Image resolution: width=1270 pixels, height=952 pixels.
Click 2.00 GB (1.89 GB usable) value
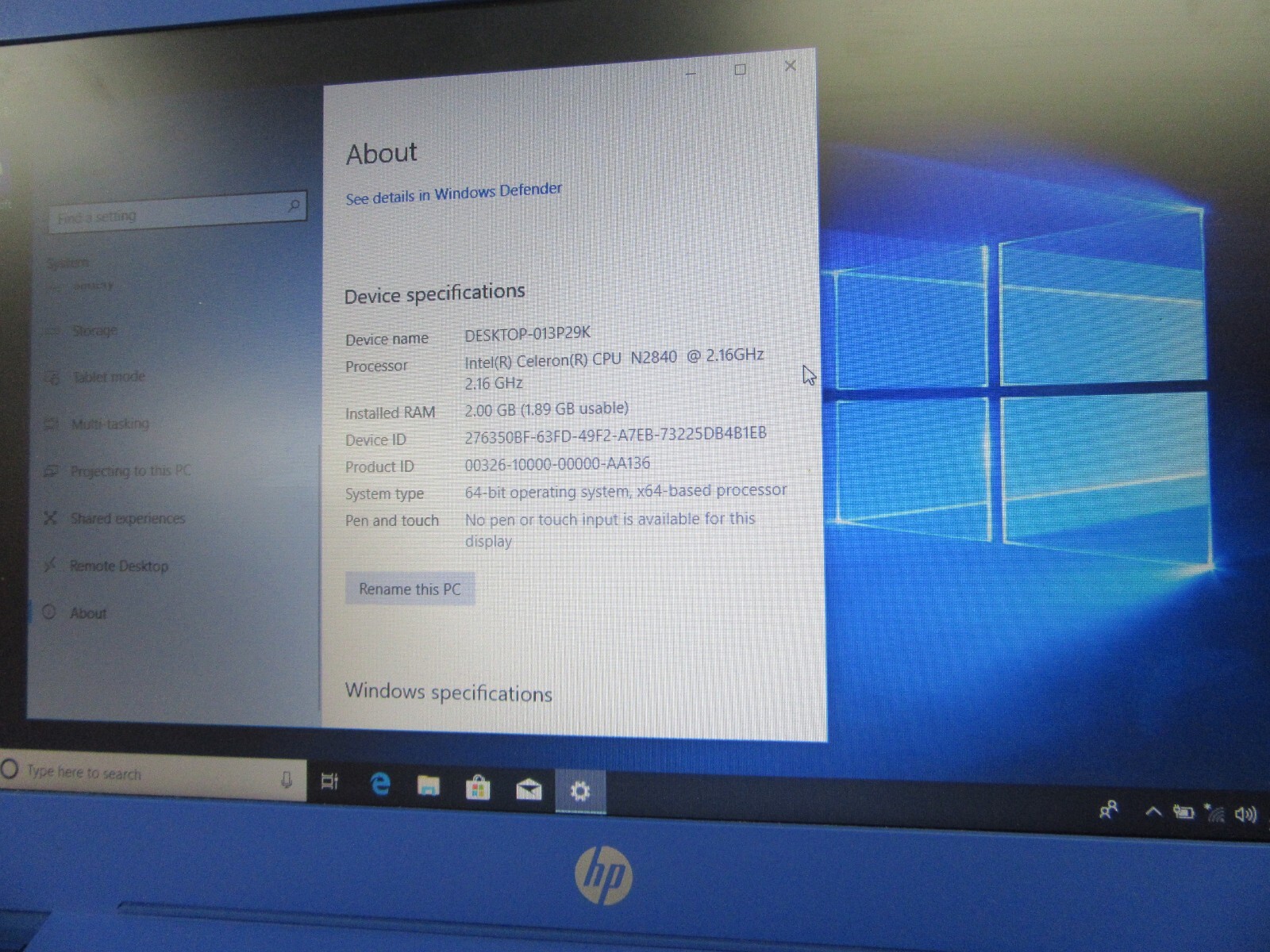[x=546, y=409]
